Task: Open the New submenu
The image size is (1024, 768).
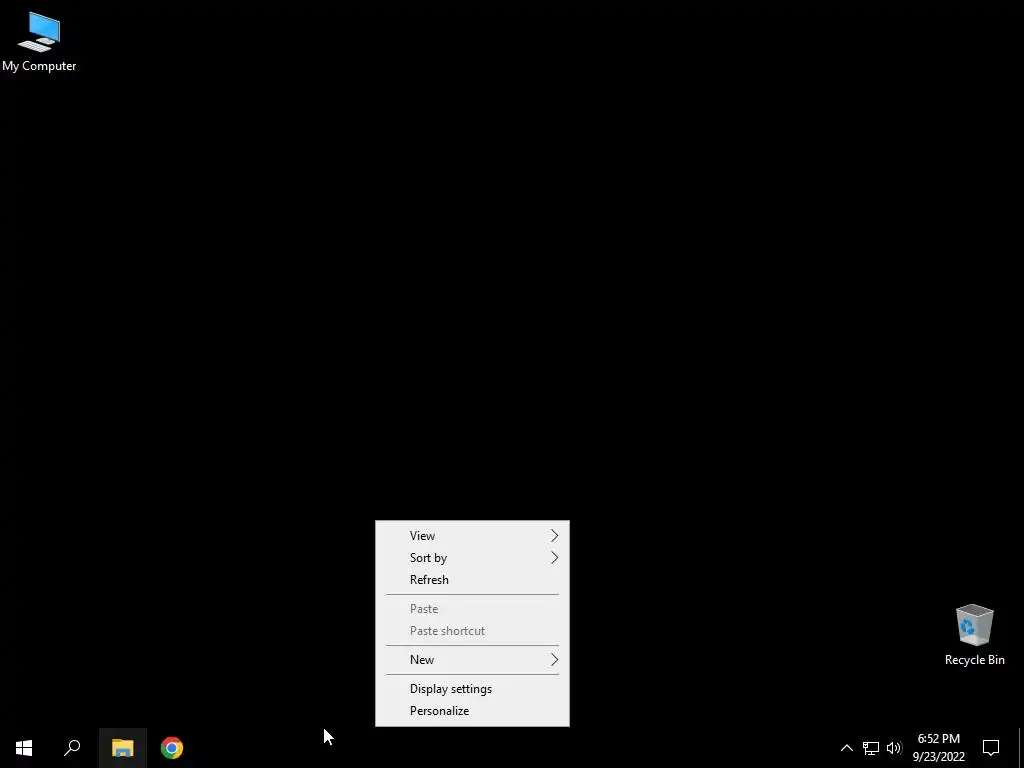Action: [472, 660]
